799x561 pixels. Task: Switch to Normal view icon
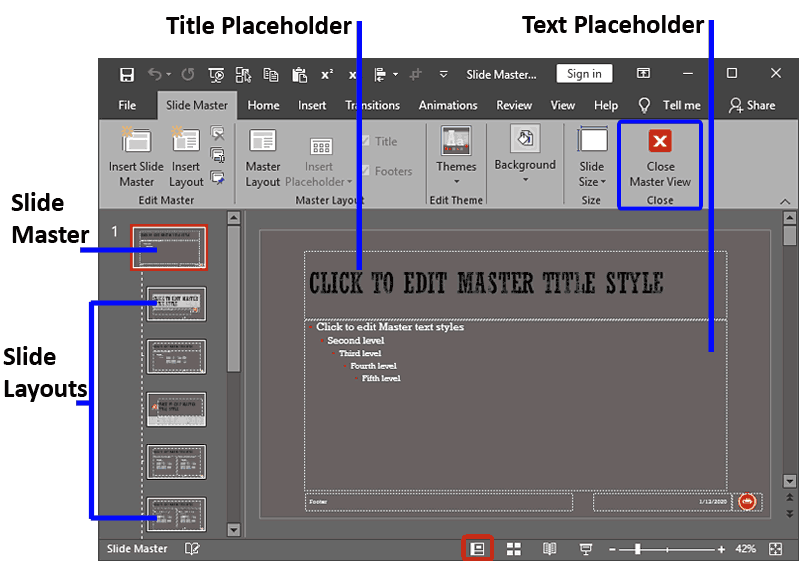coord(477,548)
